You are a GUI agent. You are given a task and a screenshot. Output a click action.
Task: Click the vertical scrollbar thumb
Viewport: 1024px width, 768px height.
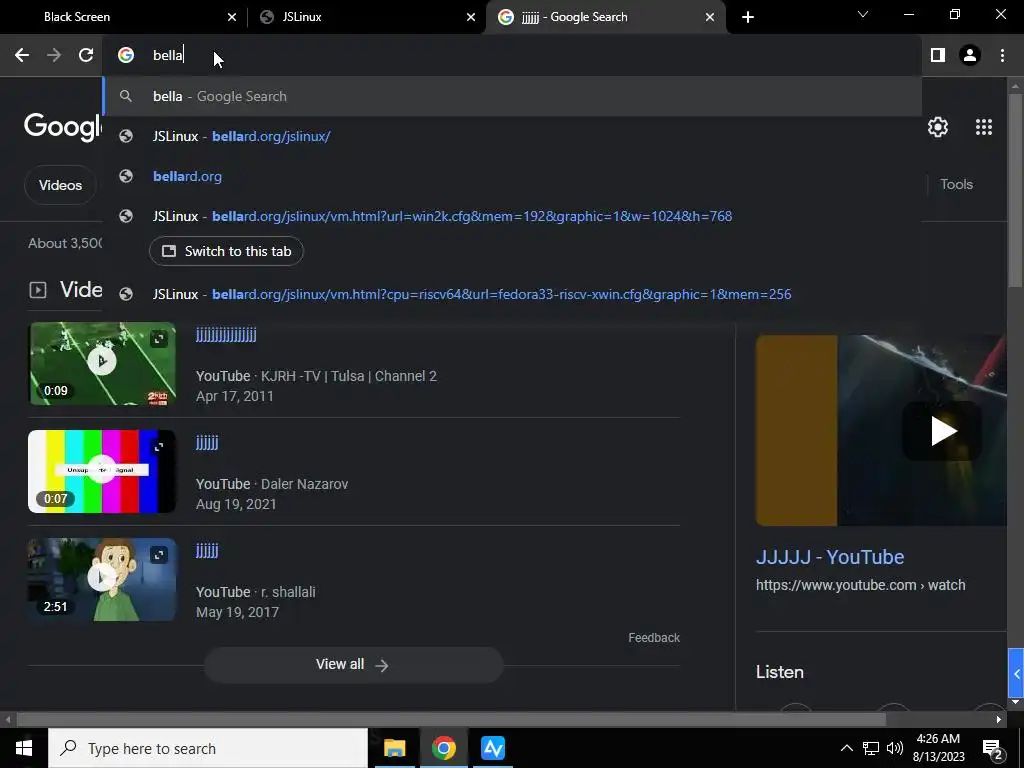pos(1015,189)
